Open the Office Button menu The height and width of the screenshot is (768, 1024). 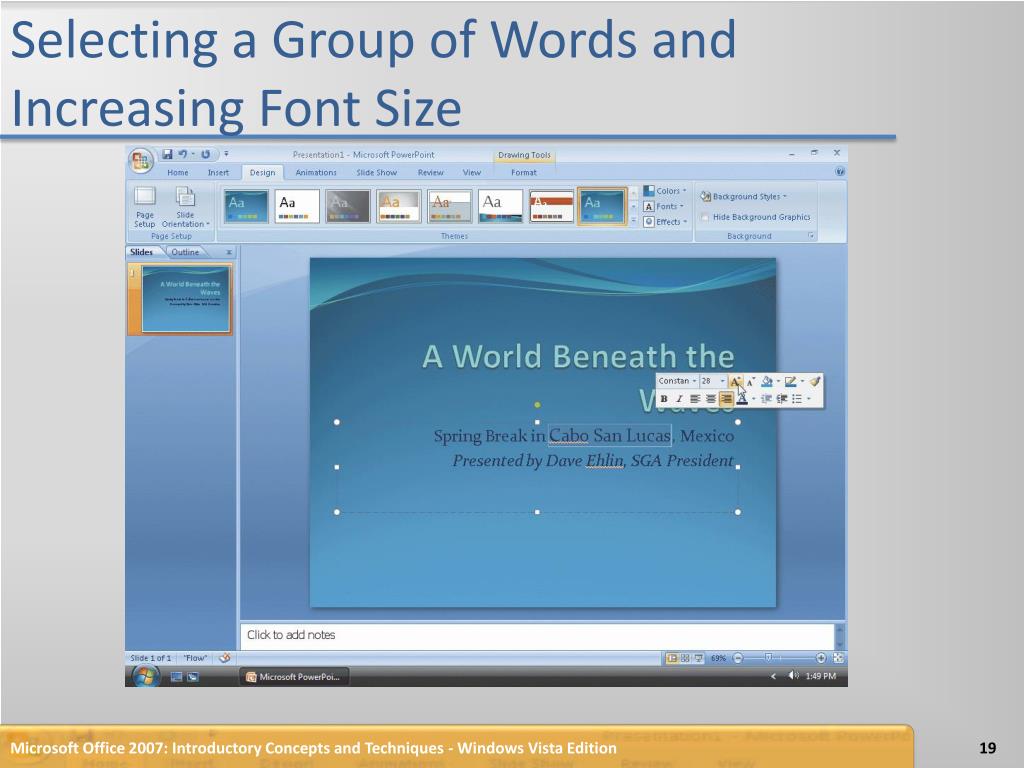pyautogui.click(x=140, y=160)
